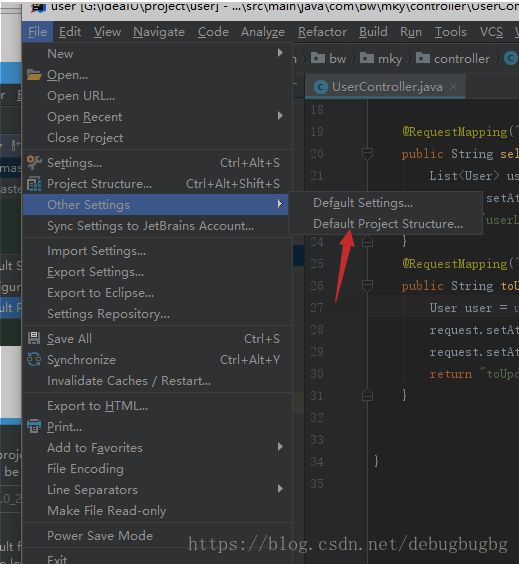
Task: Click 'List<User>' on line 21
Action: coord(464,176)
